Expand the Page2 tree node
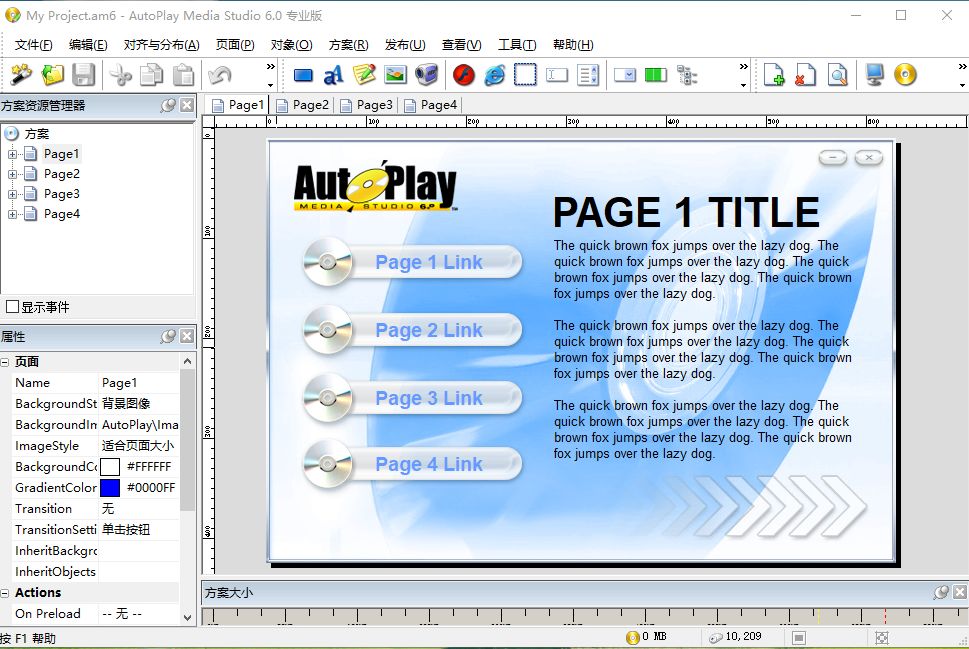Screen dimensions: 969x649 [x=13, y=174]
